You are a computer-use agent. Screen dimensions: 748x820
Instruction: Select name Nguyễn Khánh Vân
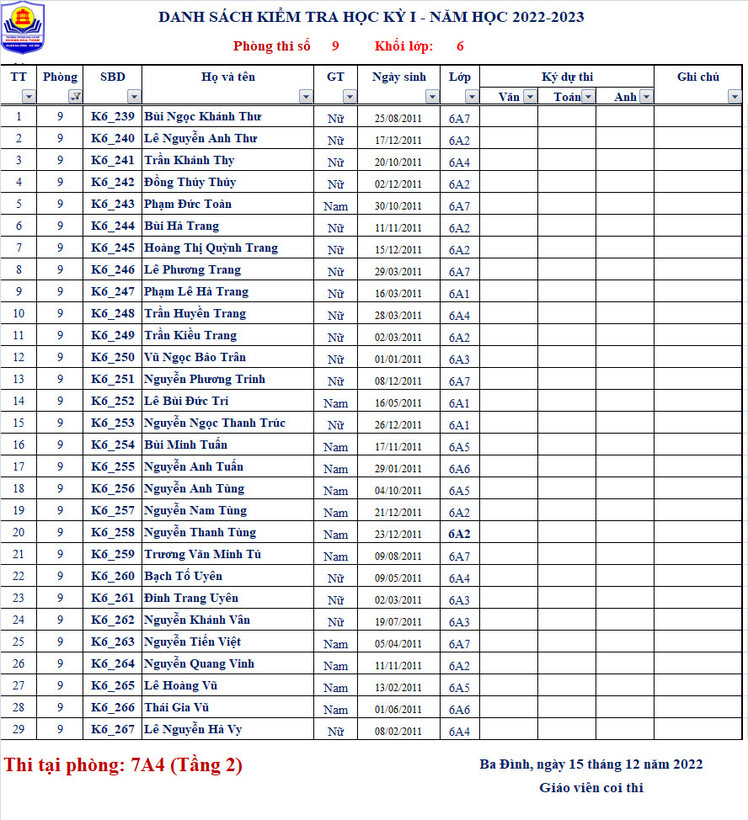point(228,620)
